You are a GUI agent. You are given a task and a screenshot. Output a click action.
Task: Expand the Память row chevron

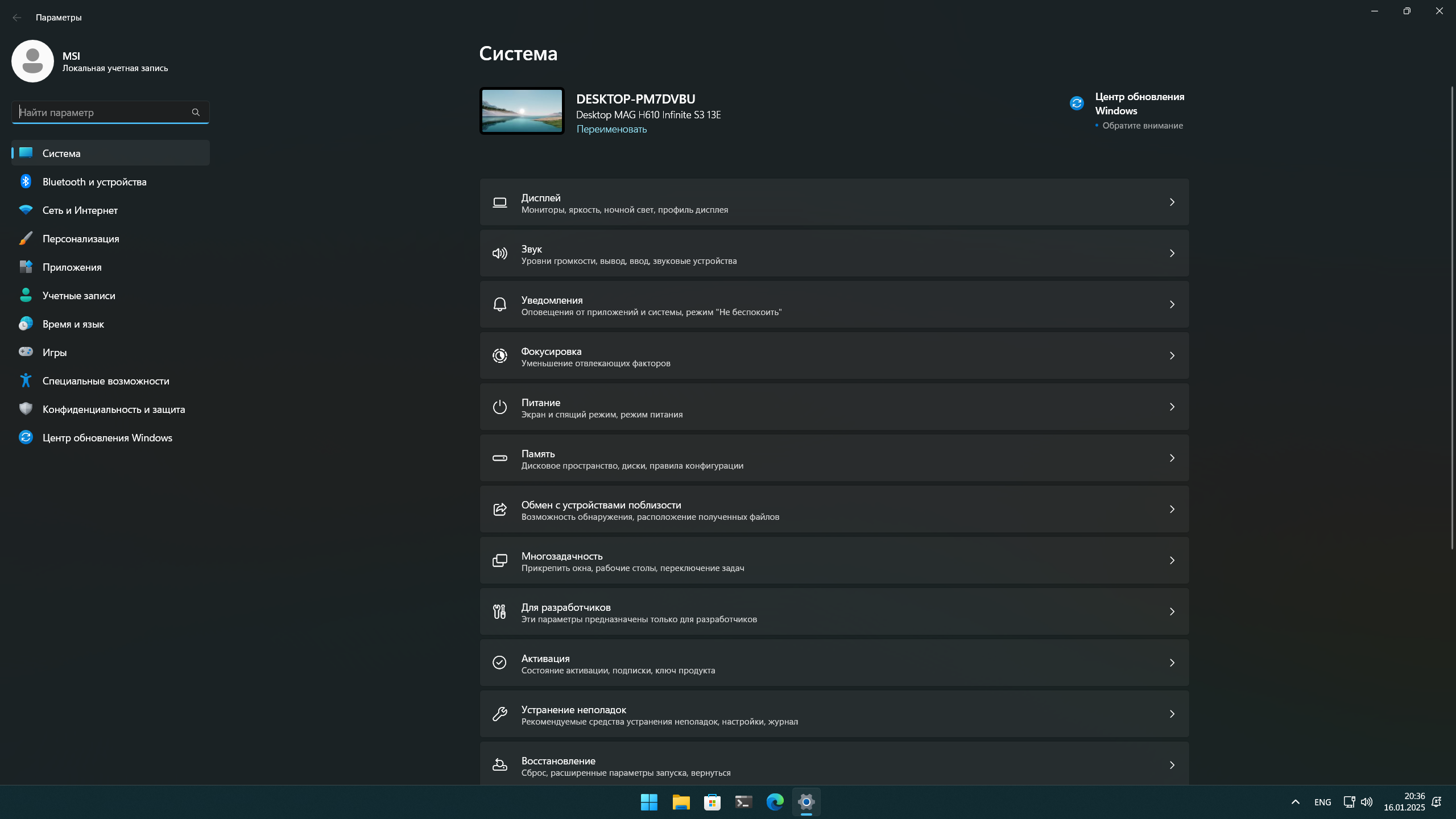(1172, 458)
